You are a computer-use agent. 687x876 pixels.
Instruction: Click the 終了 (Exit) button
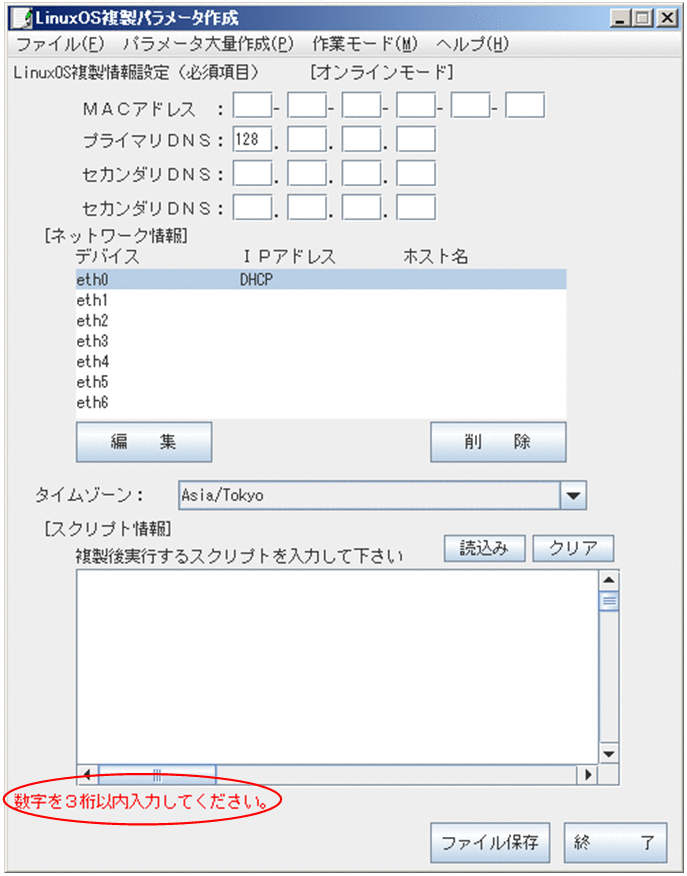(615, 842)
